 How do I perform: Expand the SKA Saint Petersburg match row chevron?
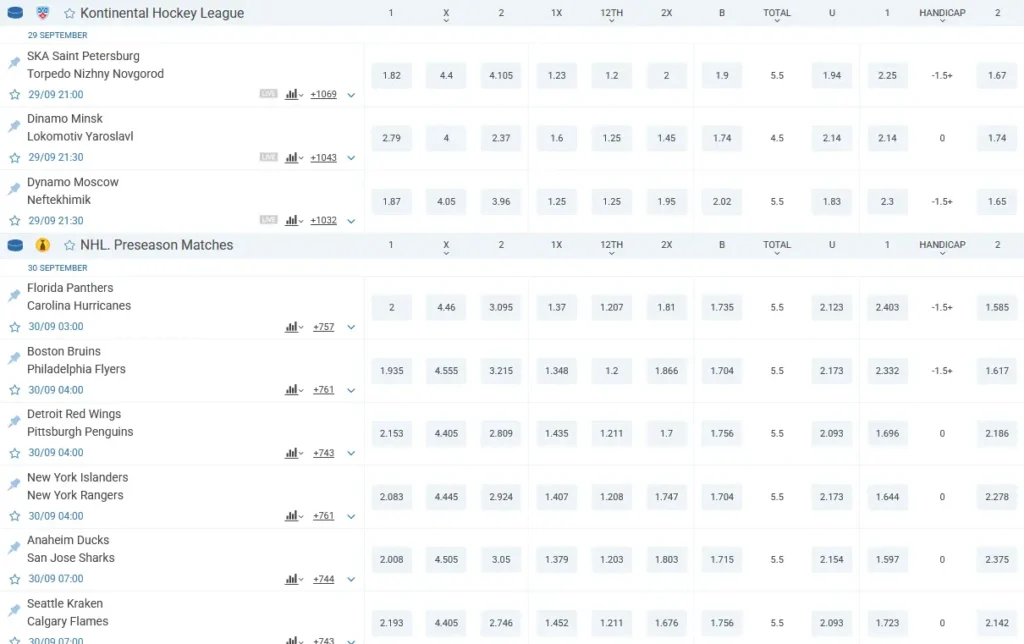(x=351, y=95)
